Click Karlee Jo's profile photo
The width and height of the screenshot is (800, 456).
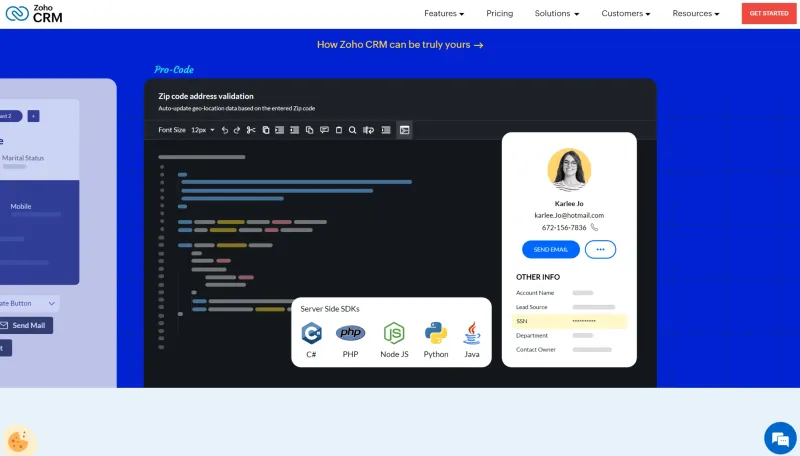569,170
